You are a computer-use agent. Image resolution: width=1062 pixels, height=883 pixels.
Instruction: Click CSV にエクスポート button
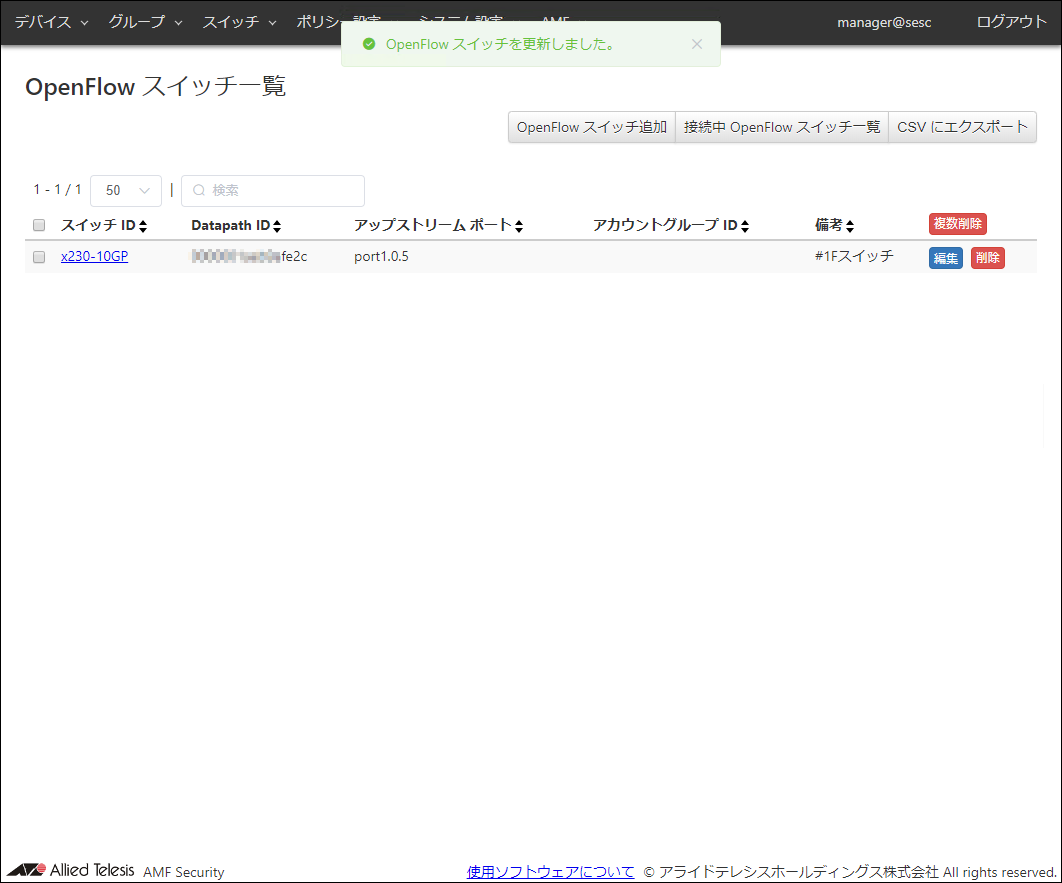pyautogui.click(x=962, y=127)
